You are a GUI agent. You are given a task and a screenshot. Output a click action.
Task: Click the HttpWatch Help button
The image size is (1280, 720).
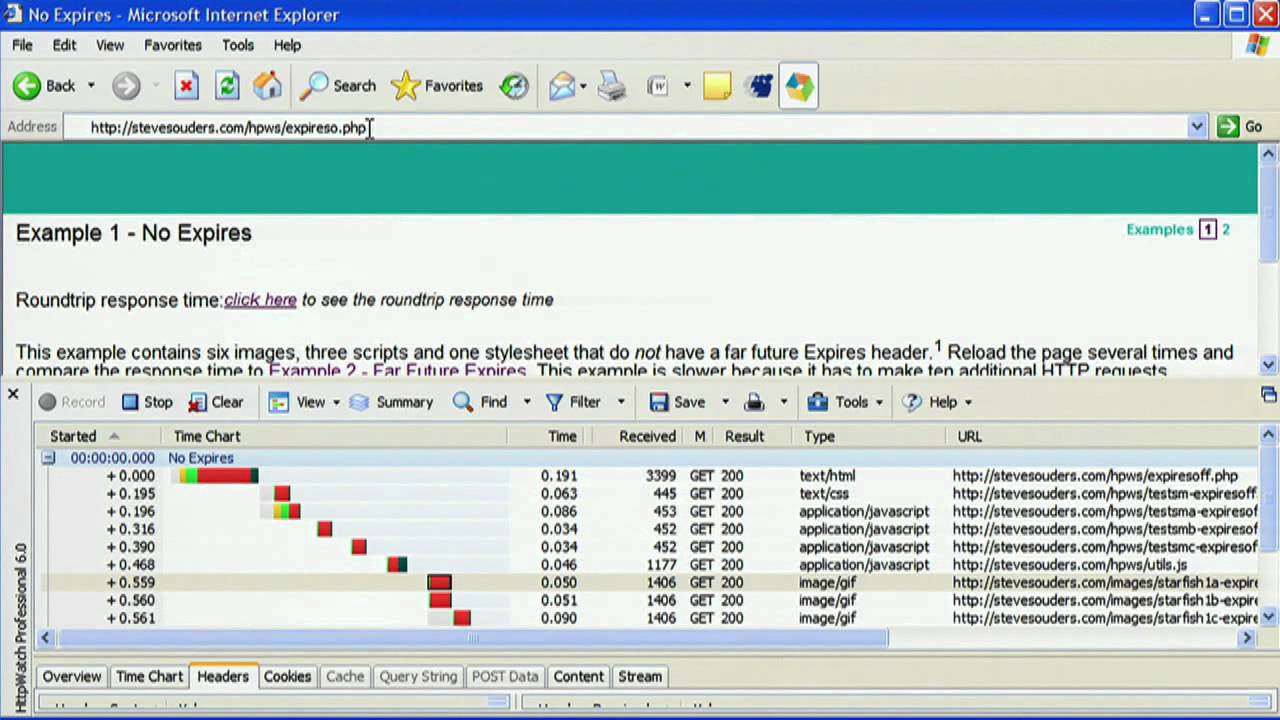pyautogui.click(x=930, y=402)
